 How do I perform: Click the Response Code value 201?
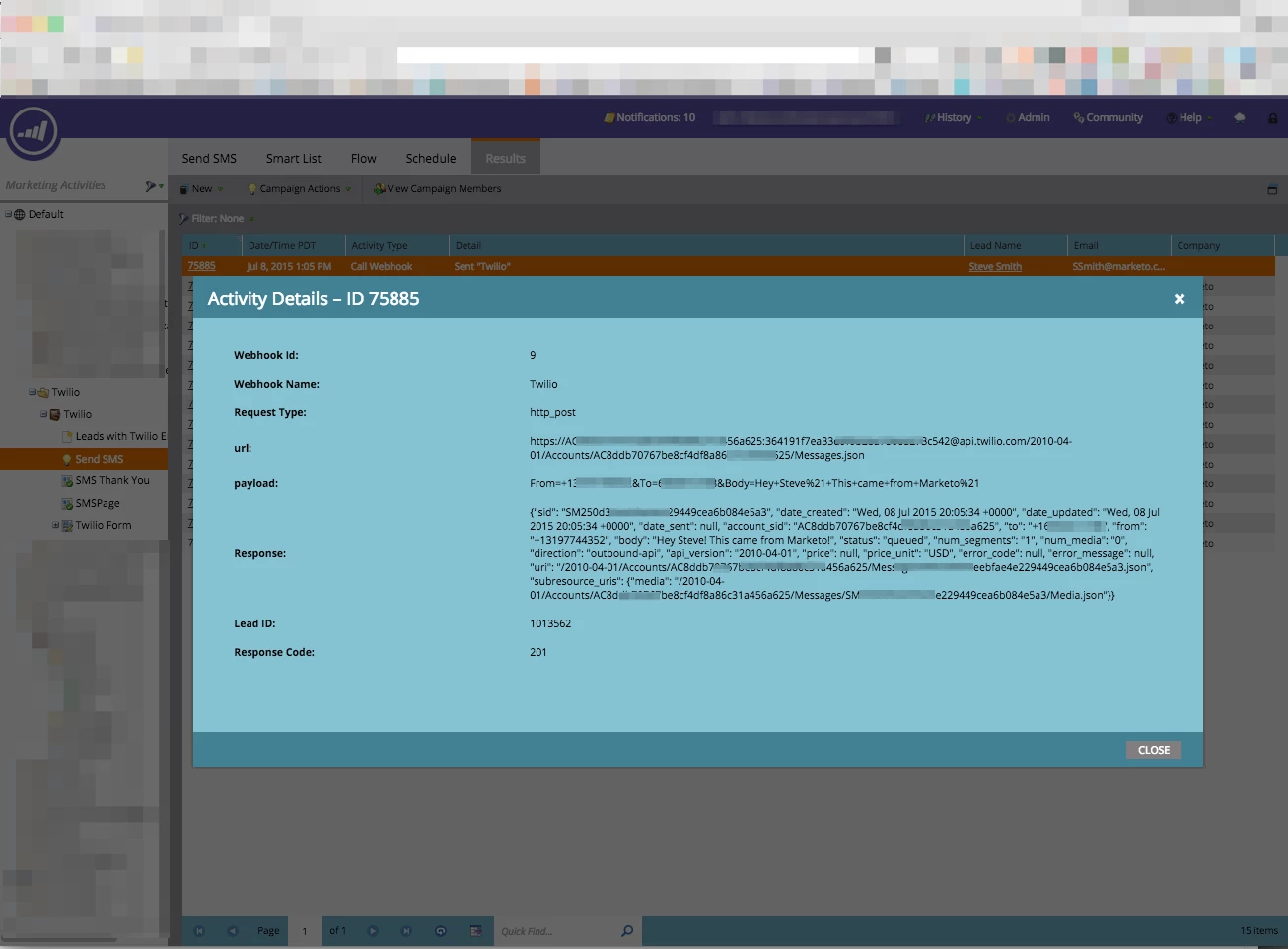click(538, 652)
